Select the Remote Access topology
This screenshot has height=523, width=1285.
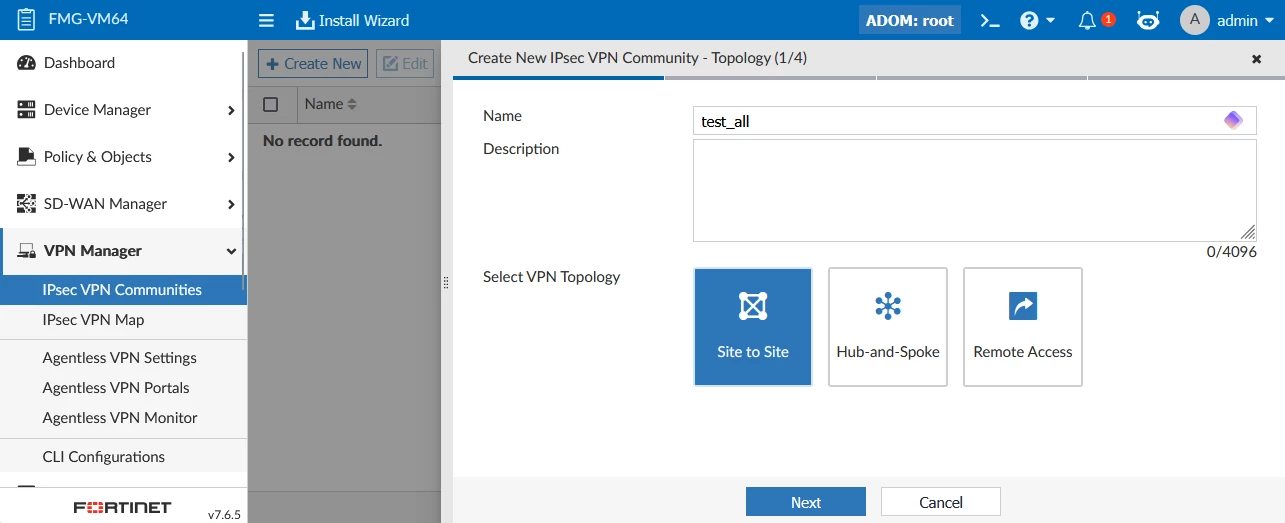coord(1023,327)
